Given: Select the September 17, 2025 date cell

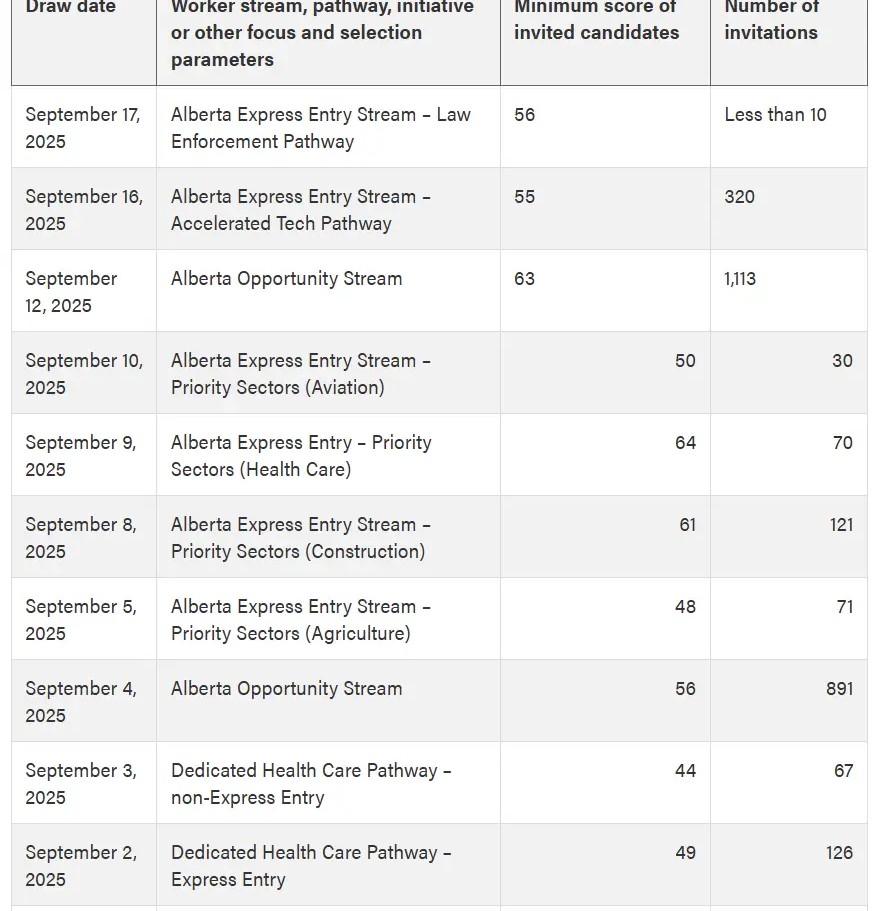Looking at the screenshot, I should 83,128.
